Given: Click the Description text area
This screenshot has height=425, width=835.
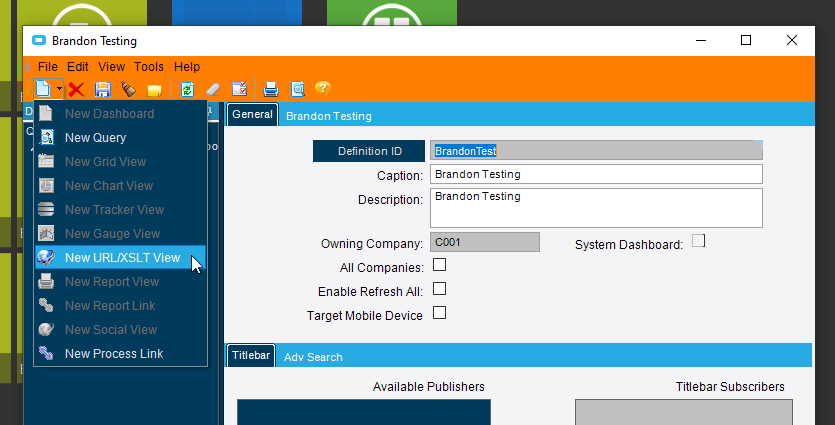Looking at the screenshot, I should point(596,208).
